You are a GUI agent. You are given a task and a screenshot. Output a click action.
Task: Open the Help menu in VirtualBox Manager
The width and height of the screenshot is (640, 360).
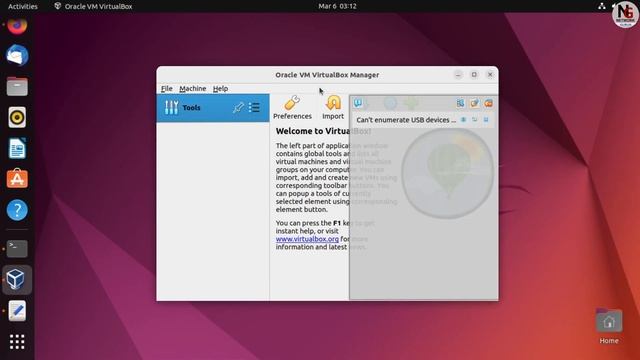[220, 89]
